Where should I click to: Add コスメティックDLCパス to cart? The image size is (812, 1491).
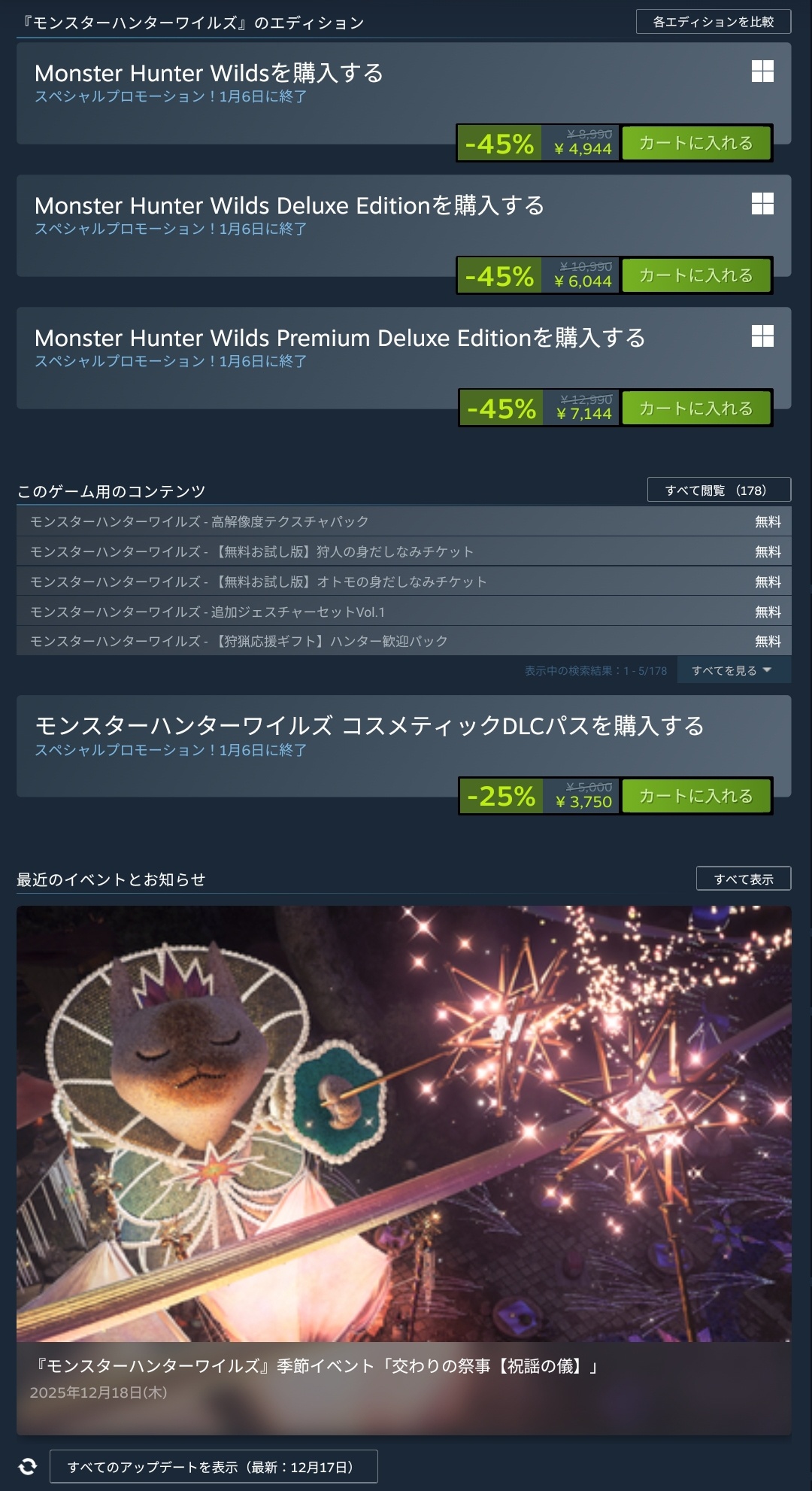coord(695,796)
